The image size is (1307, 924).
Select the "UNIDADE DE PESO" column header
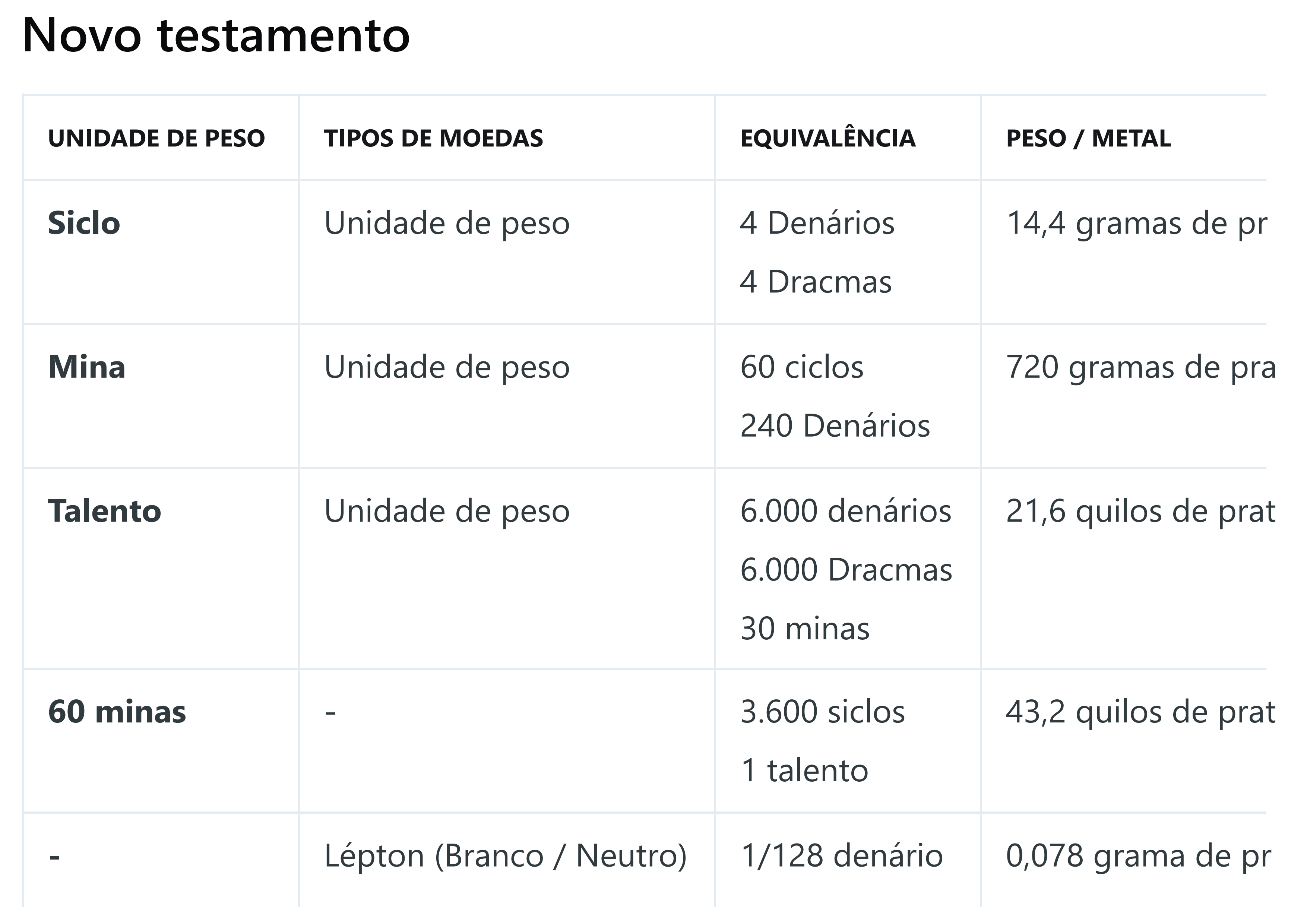tap(156, 138)
